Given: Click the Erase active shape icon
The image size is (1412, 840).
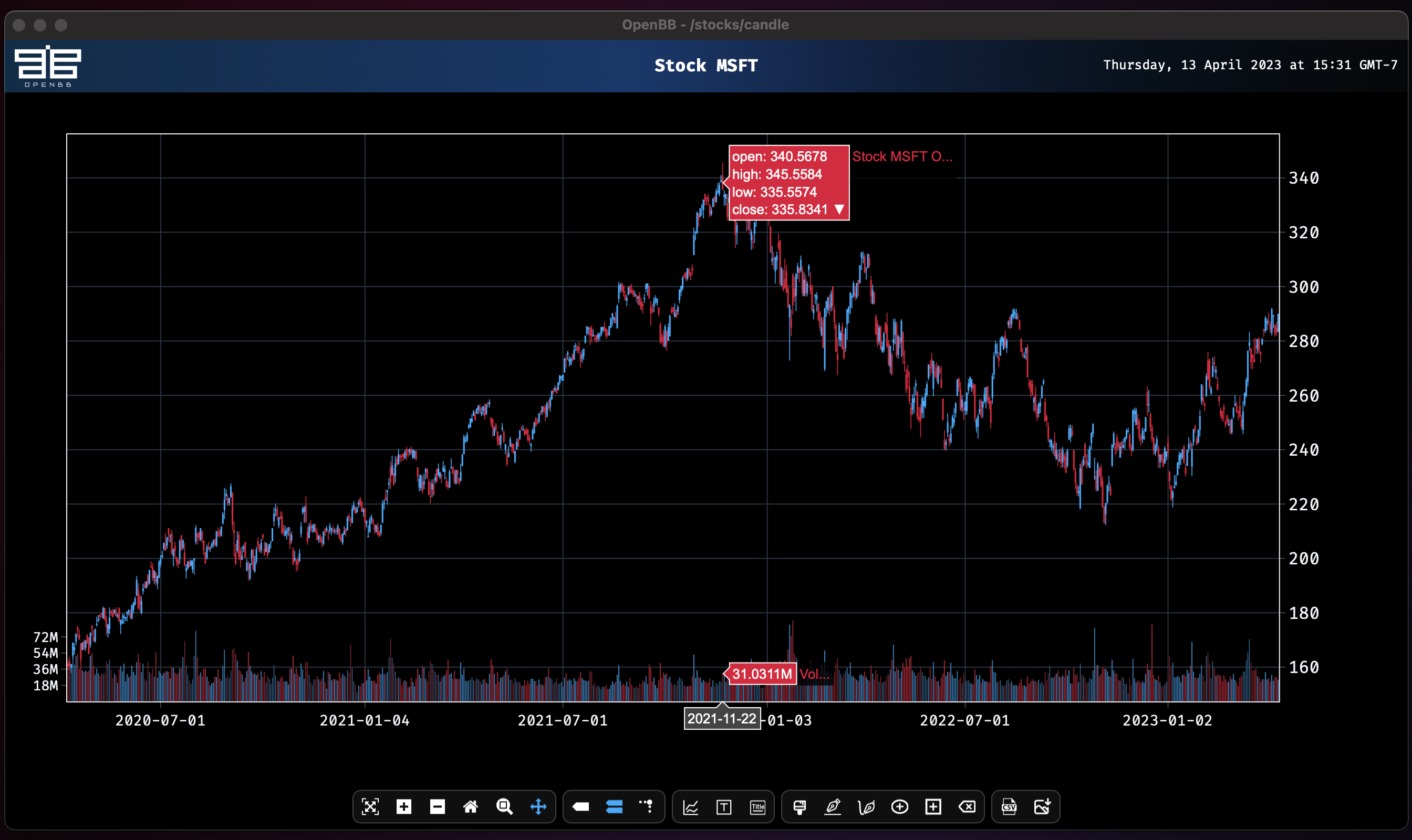Looking at the screenshot, I should click(x=967, y=806).
